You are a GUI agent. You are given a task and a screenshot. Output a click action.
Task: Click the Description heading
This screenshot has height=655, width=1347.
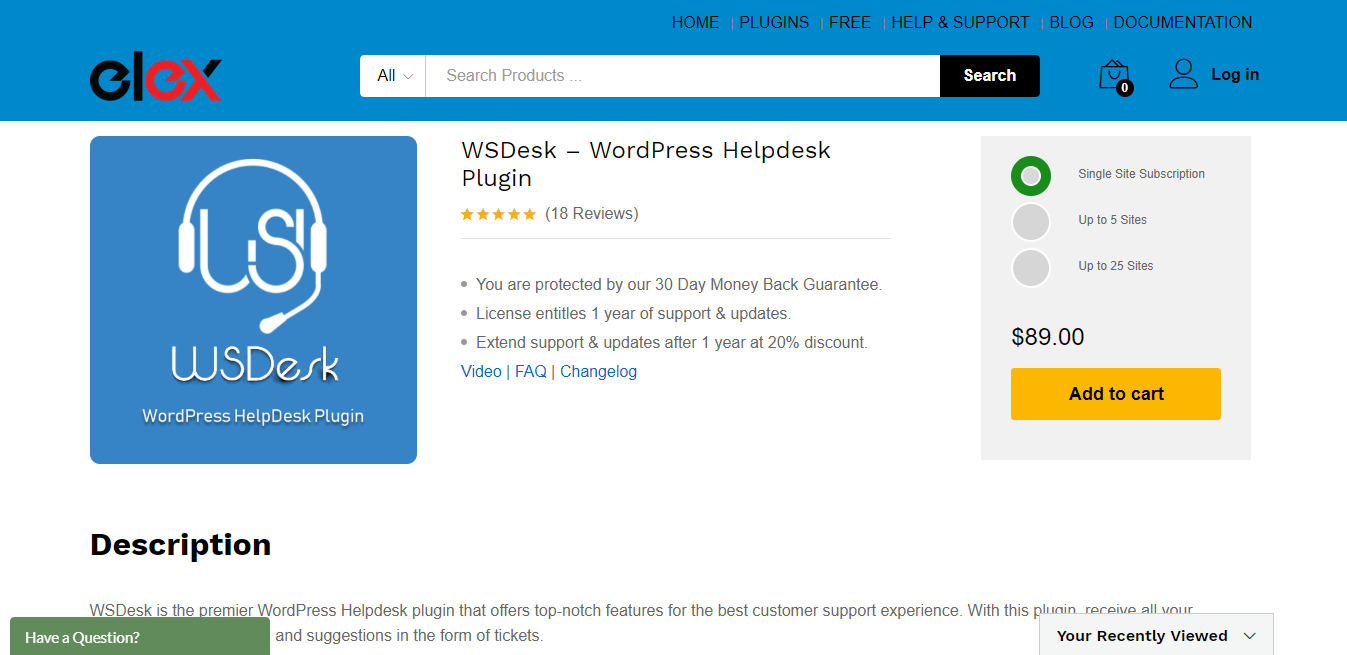(x=181, y=545)
